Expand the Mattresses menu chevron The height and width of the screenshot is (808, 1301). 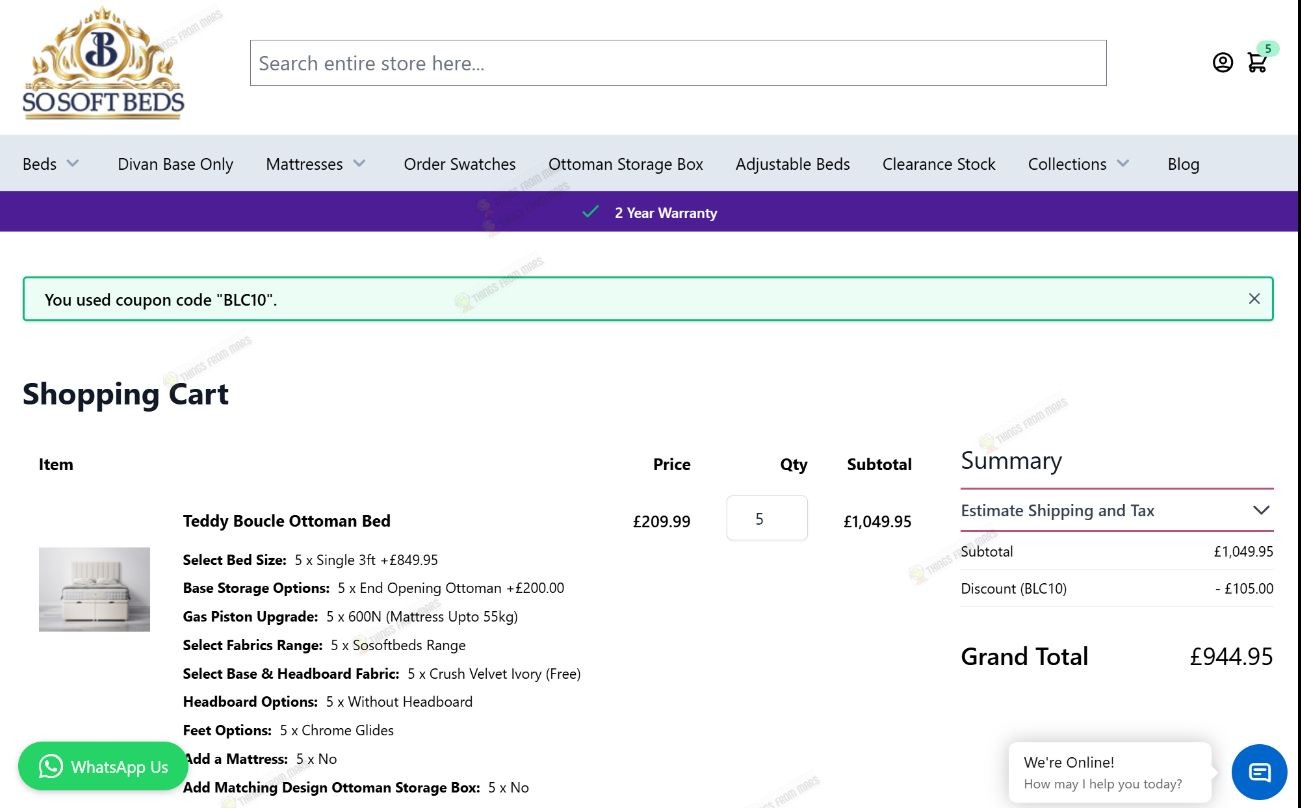pyautogui.click(x=359, y=163)
